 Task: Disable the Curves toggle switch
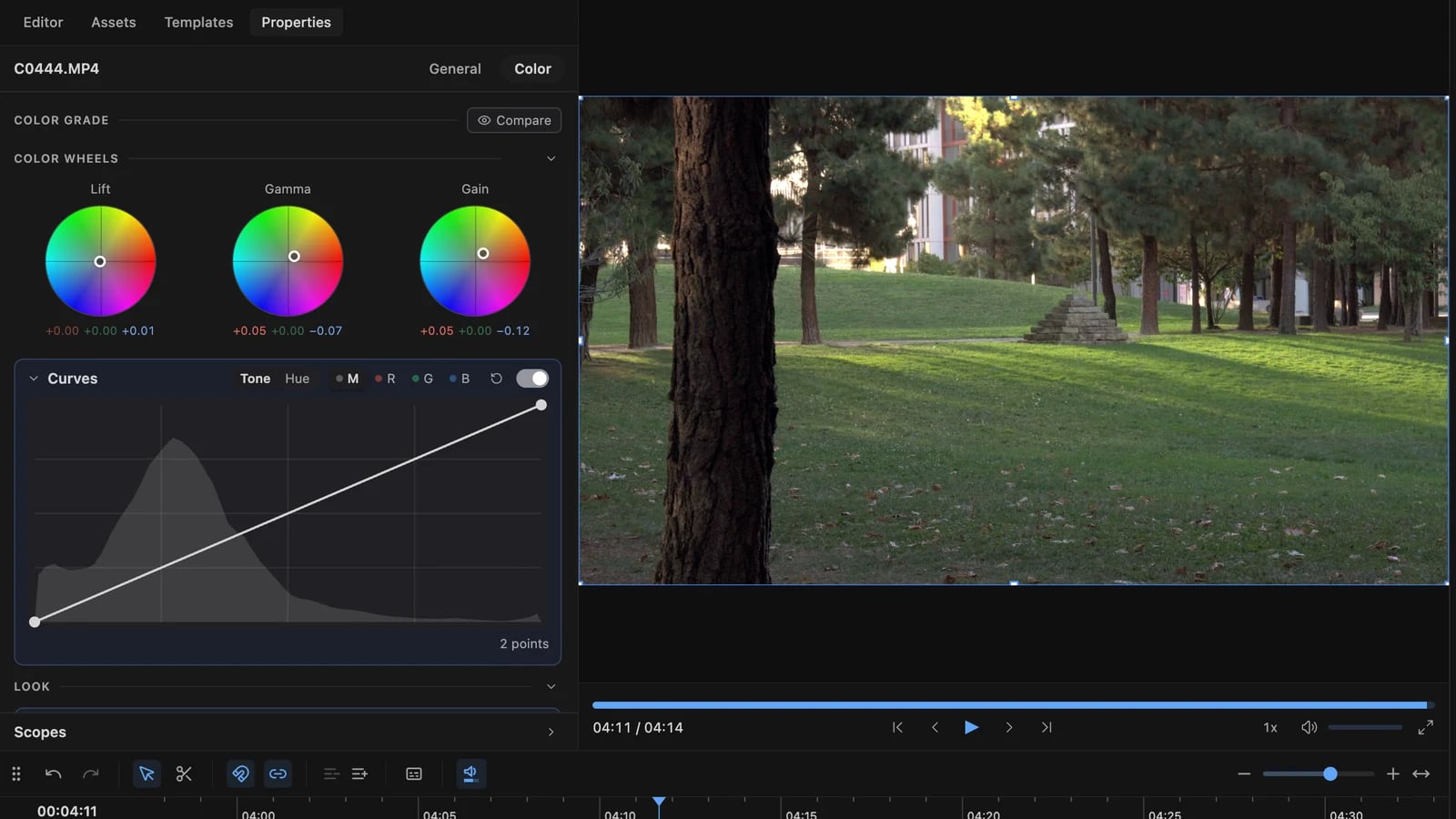[532, 379]
